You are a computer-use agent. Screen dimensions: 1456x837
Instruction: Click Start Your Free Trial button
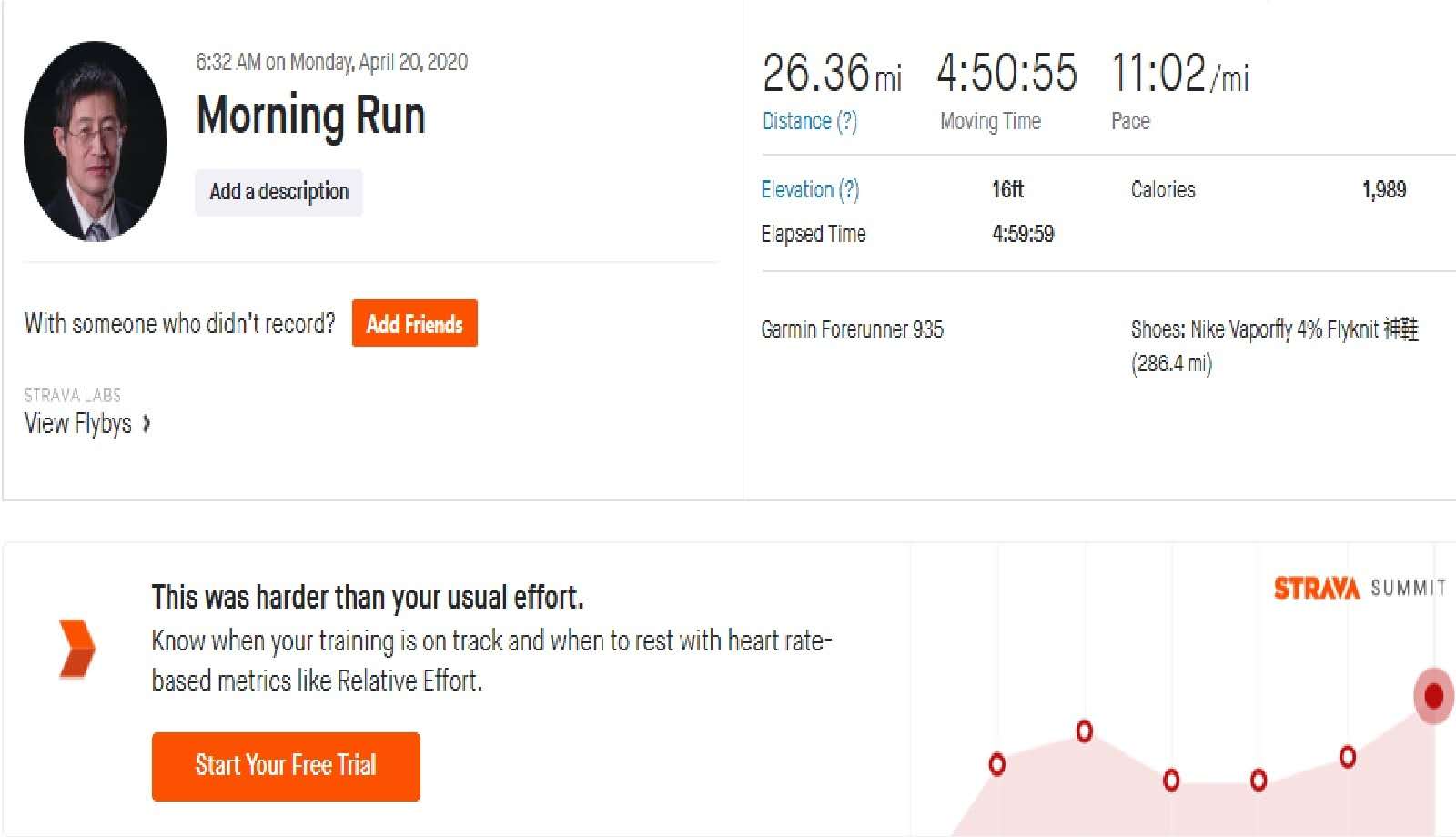pyautogui.click(x=286, y=766)
